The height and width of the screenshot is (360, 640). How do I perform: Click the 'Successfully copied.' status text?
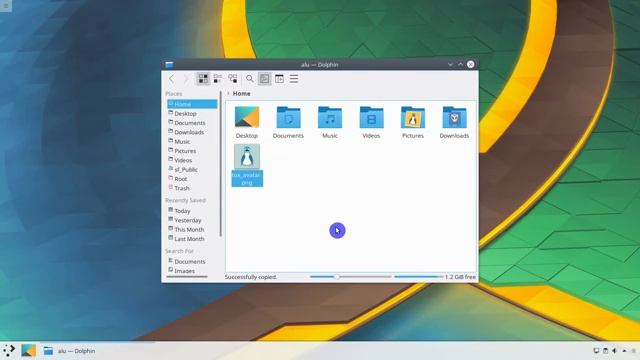coord(251,277)
